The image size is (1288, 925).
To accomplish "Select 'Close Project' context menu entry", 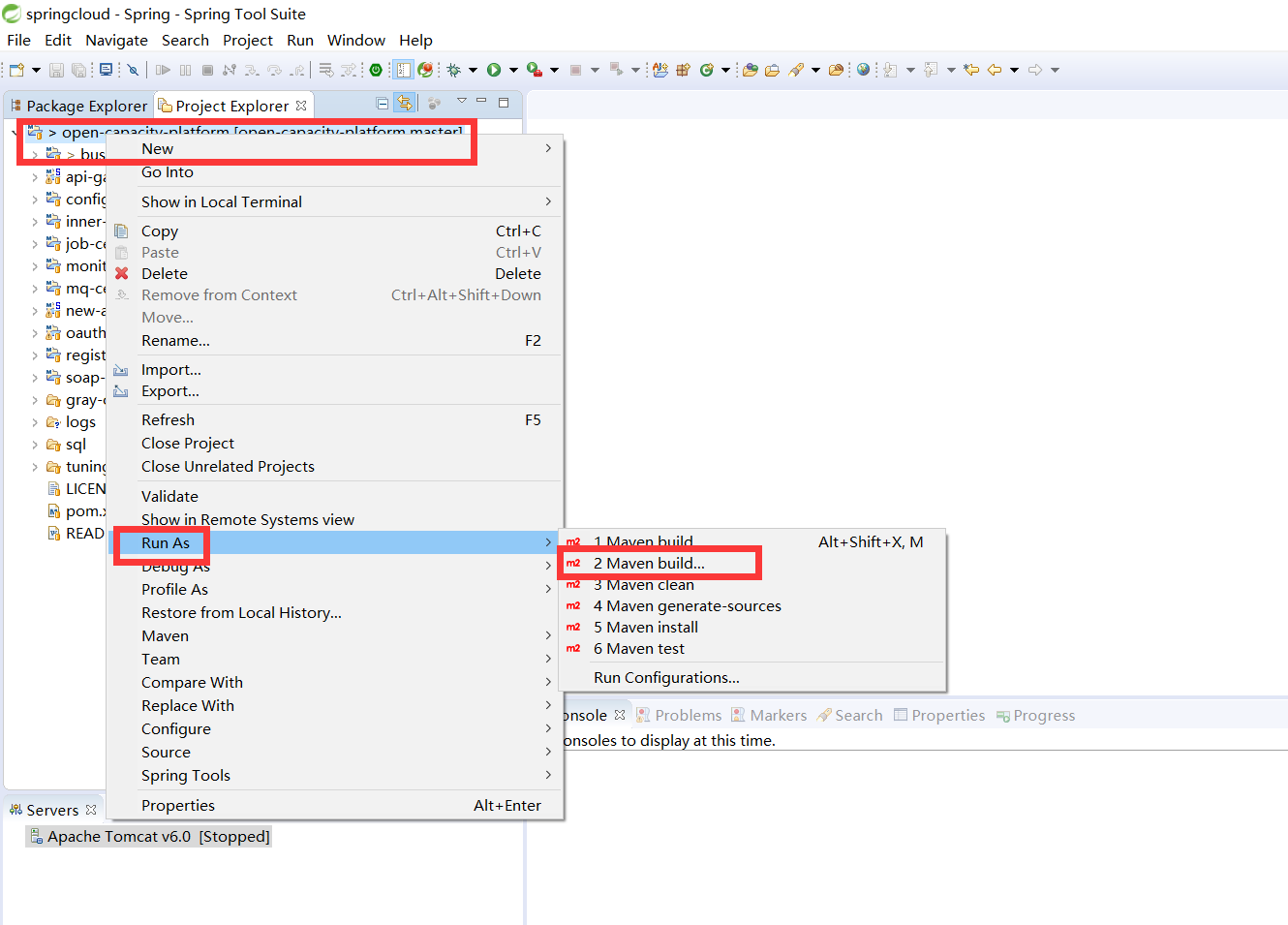I will (188, 444).
